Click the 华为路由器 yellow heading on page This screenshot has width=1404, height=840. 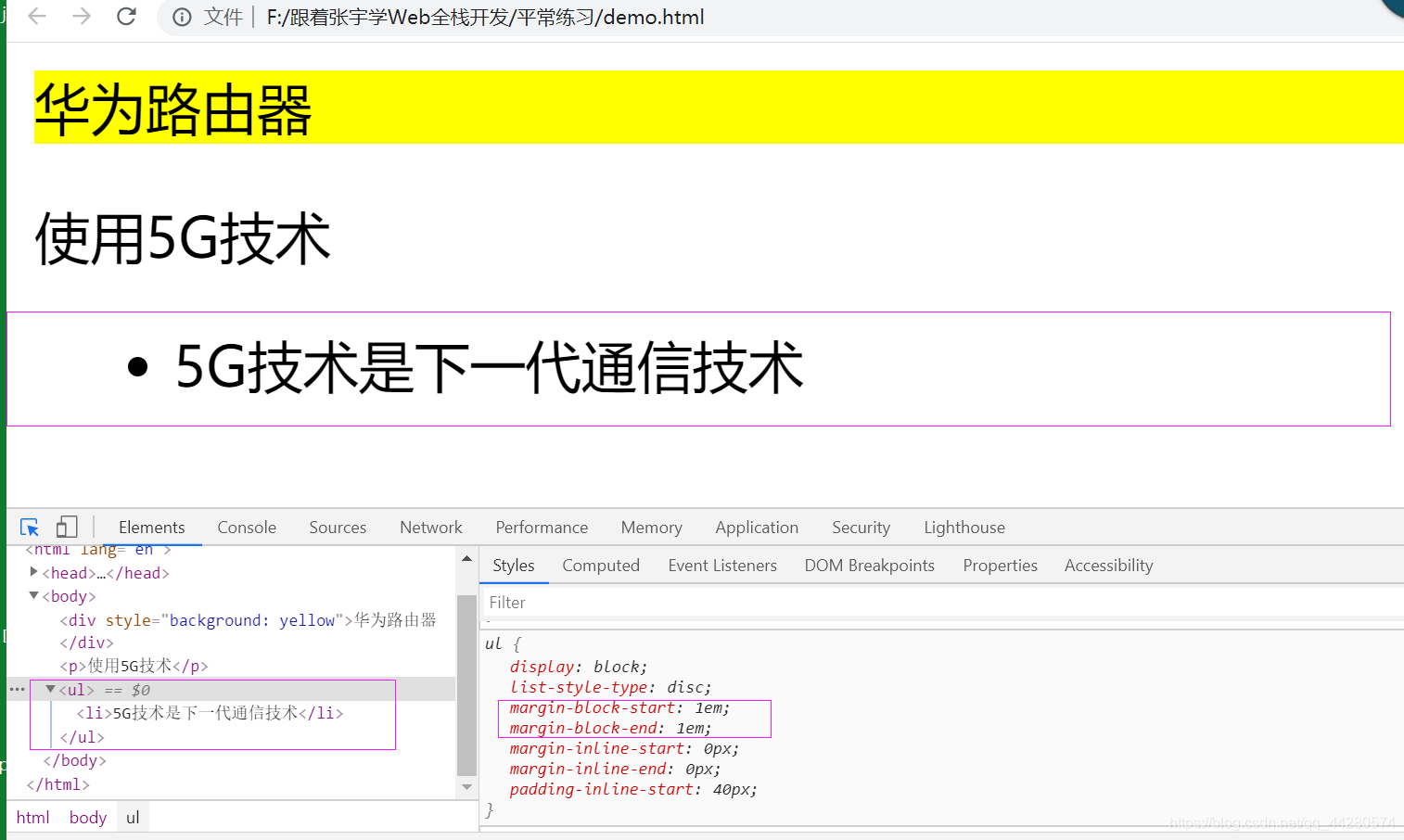[172, 109]
